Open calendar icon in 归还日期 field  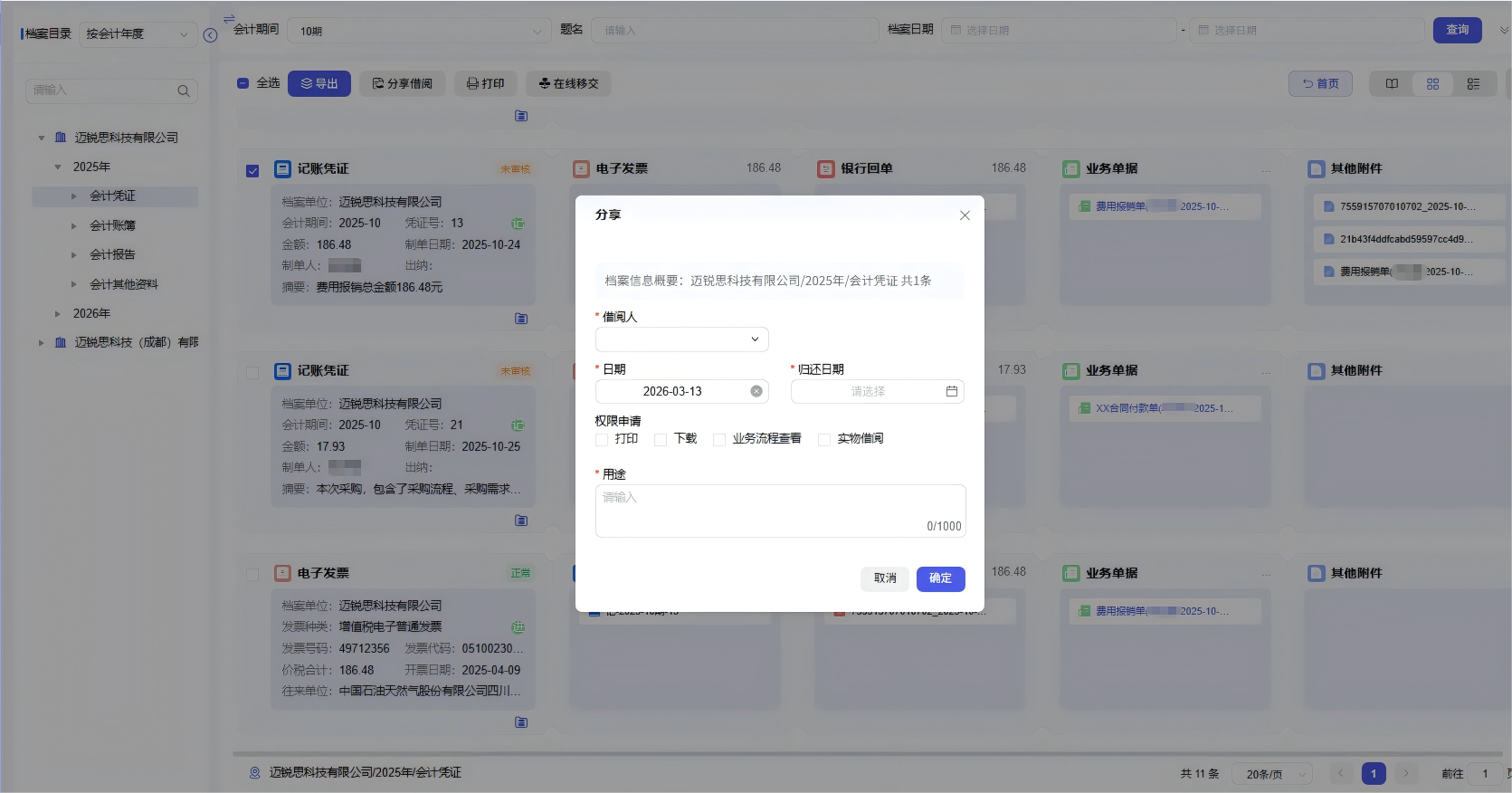(951, 391)
